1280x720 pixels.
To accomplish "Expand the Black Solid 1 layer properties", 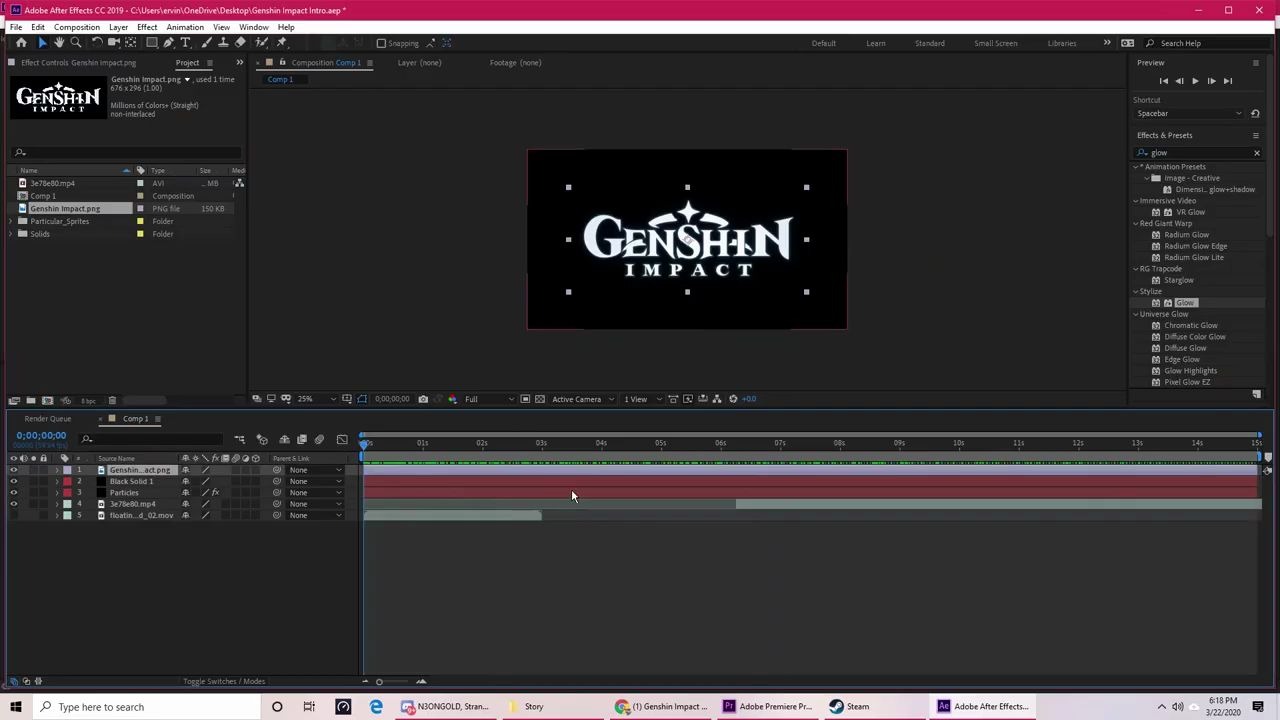I will [x=56, y=482].
